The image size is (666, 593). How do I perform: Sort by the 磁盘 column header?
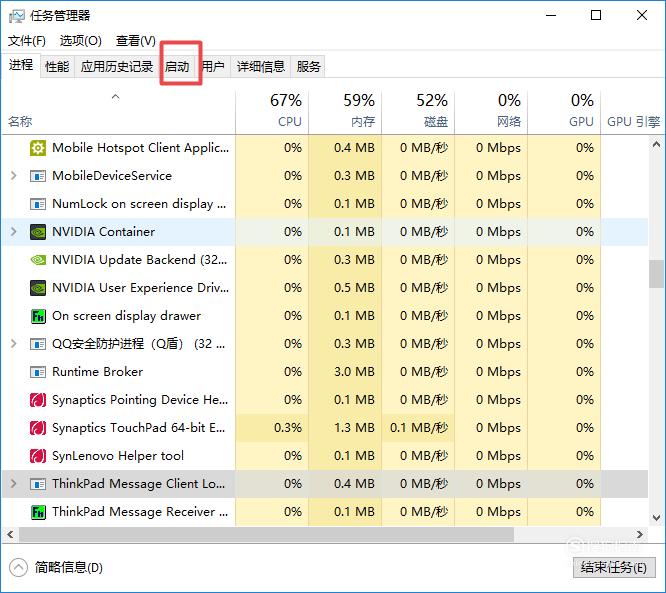click(418, 113)
